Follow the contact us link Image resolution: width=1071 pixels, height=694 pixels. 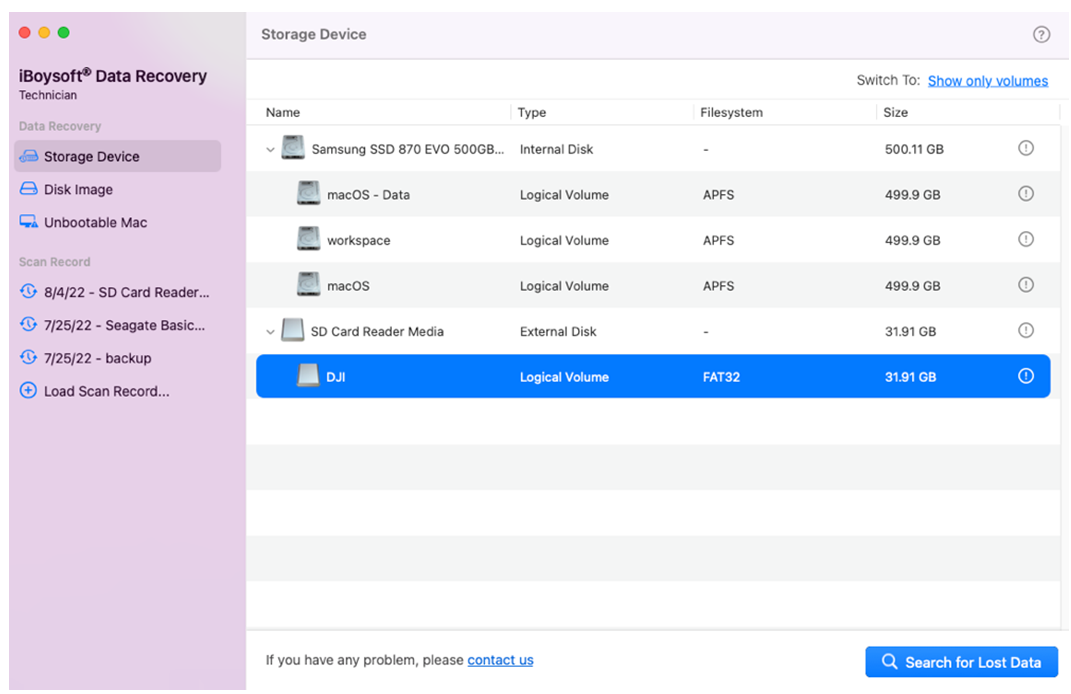click(500, 660)
